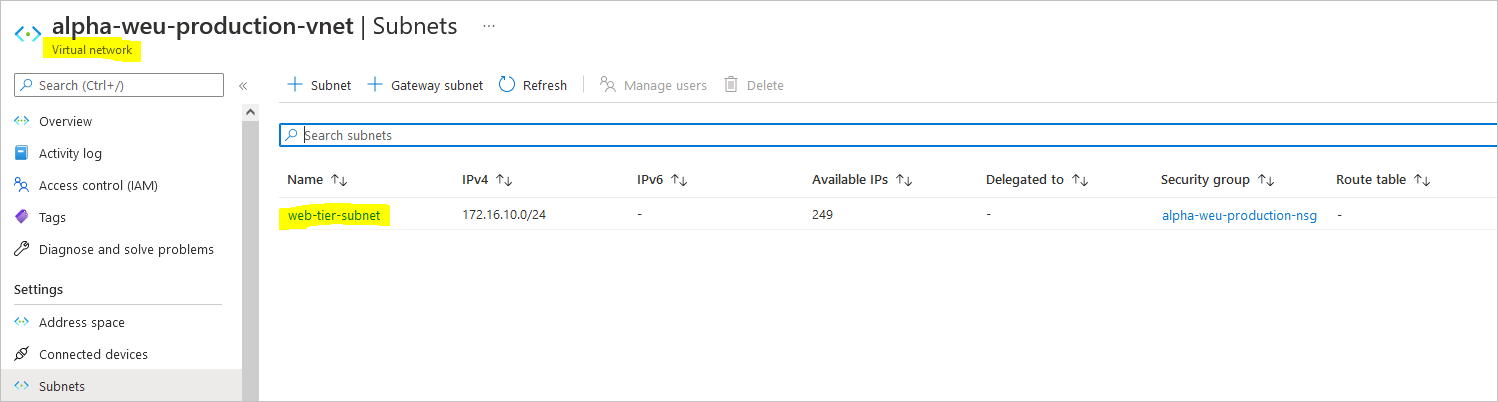Click the Delete toolbar item

pyautogui.click(x=754, y=85)
